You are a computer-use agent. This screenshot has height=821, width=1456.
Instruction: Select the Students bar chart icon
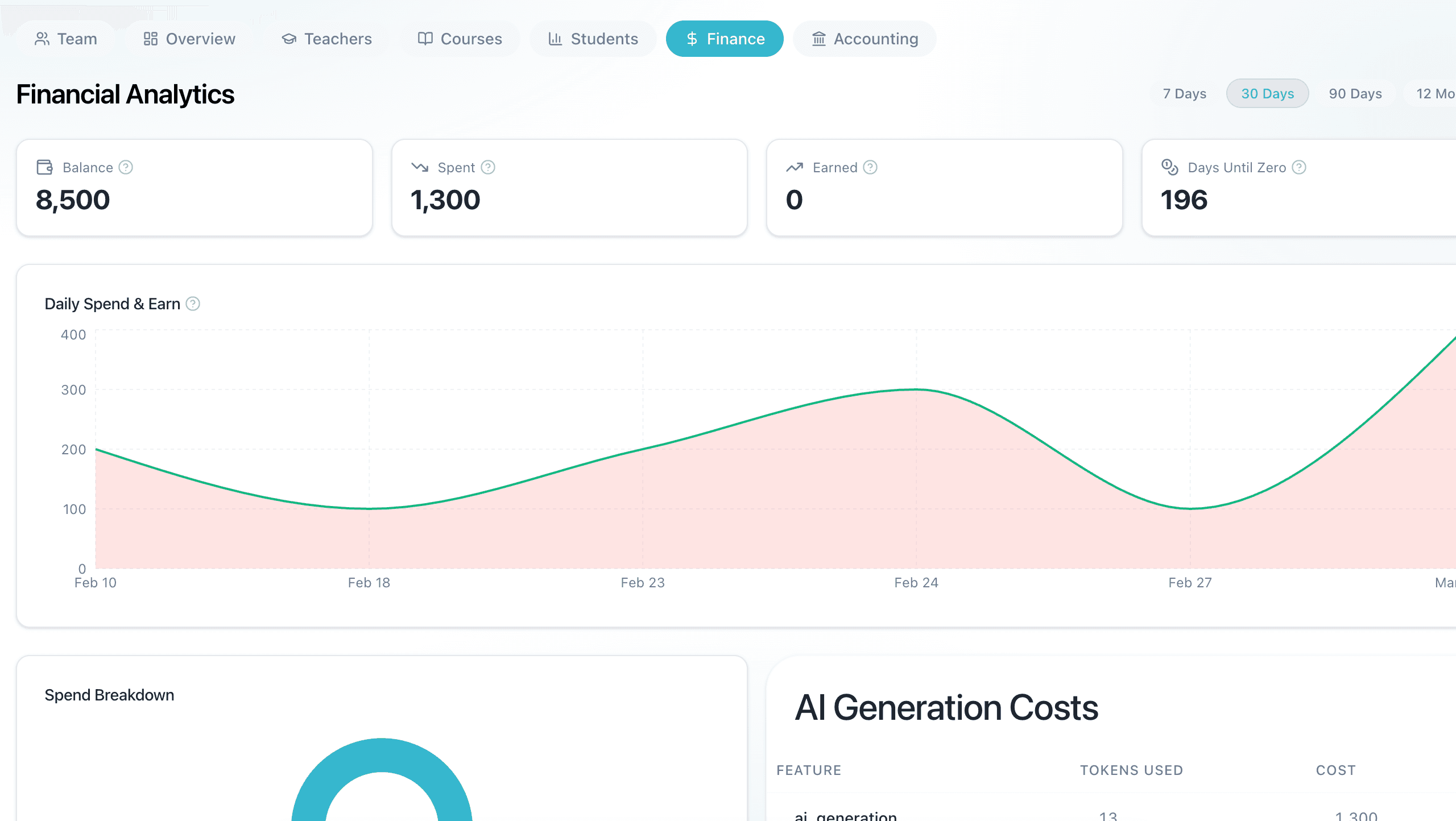[555, 39]
